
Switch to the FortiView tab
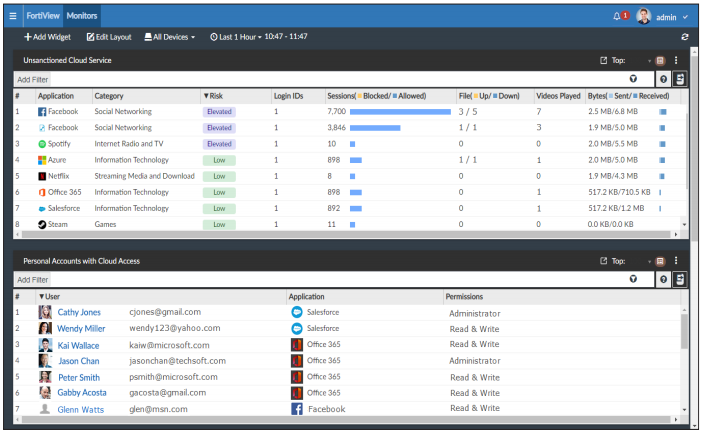(43, 16)
